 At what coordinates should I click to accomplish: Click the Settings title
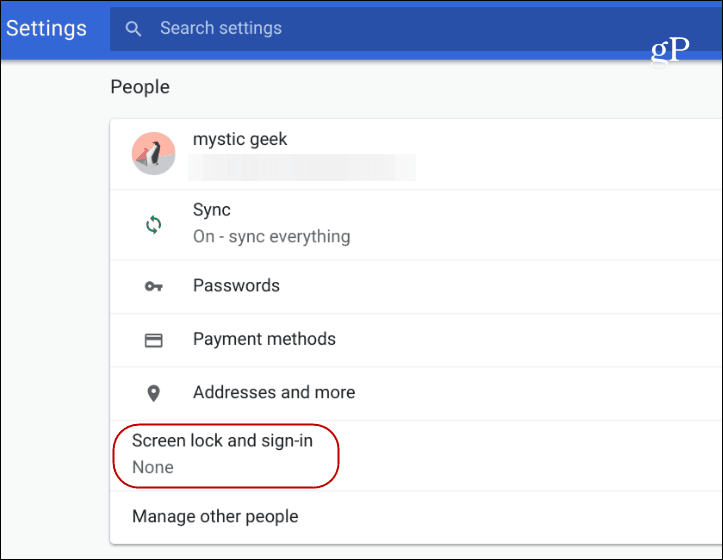coord(46,29)
